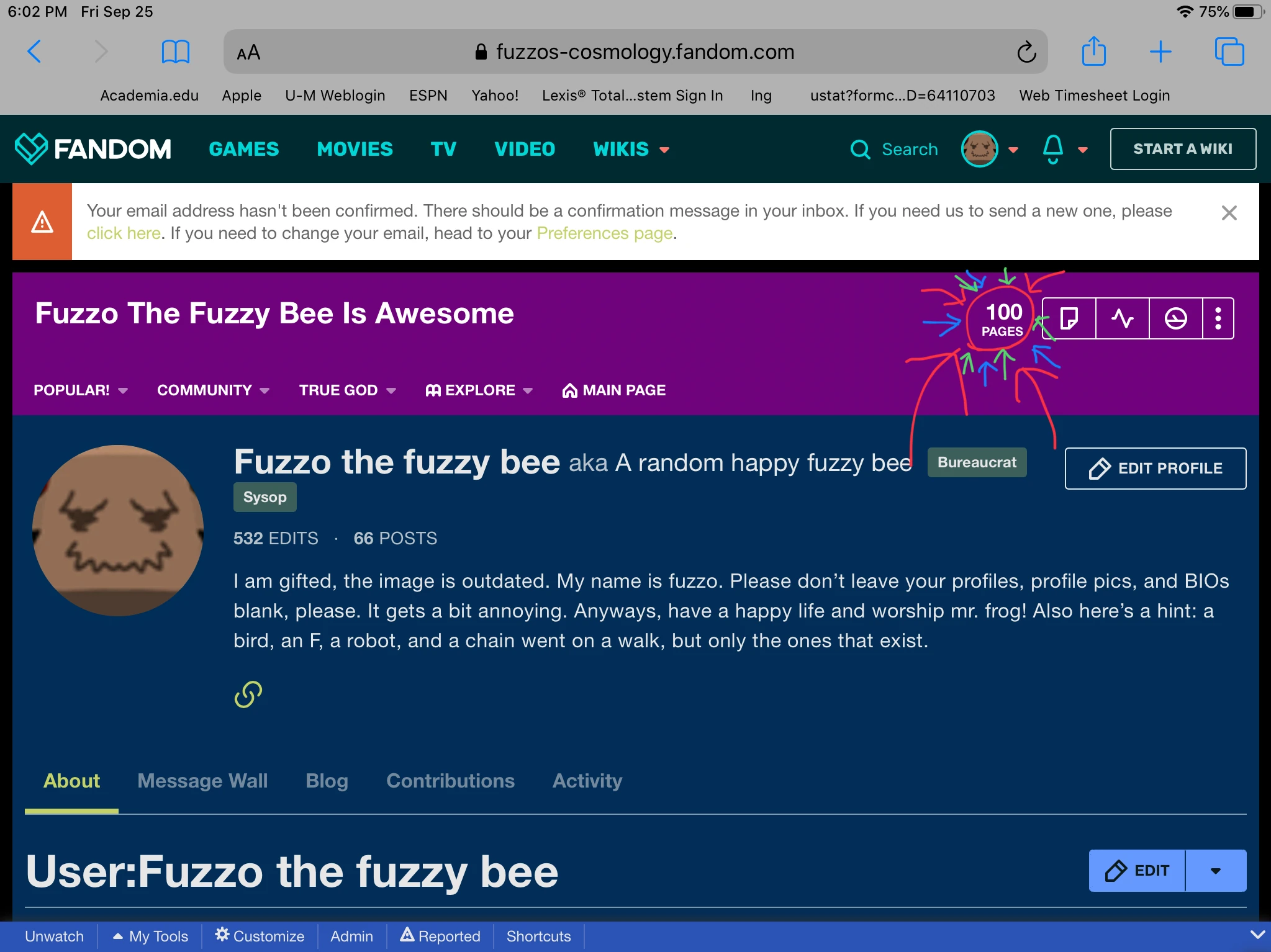This screenshot has height=952, width=1271.
Task: Open the three-dot more options menu
Action: tap(1218, 318)
